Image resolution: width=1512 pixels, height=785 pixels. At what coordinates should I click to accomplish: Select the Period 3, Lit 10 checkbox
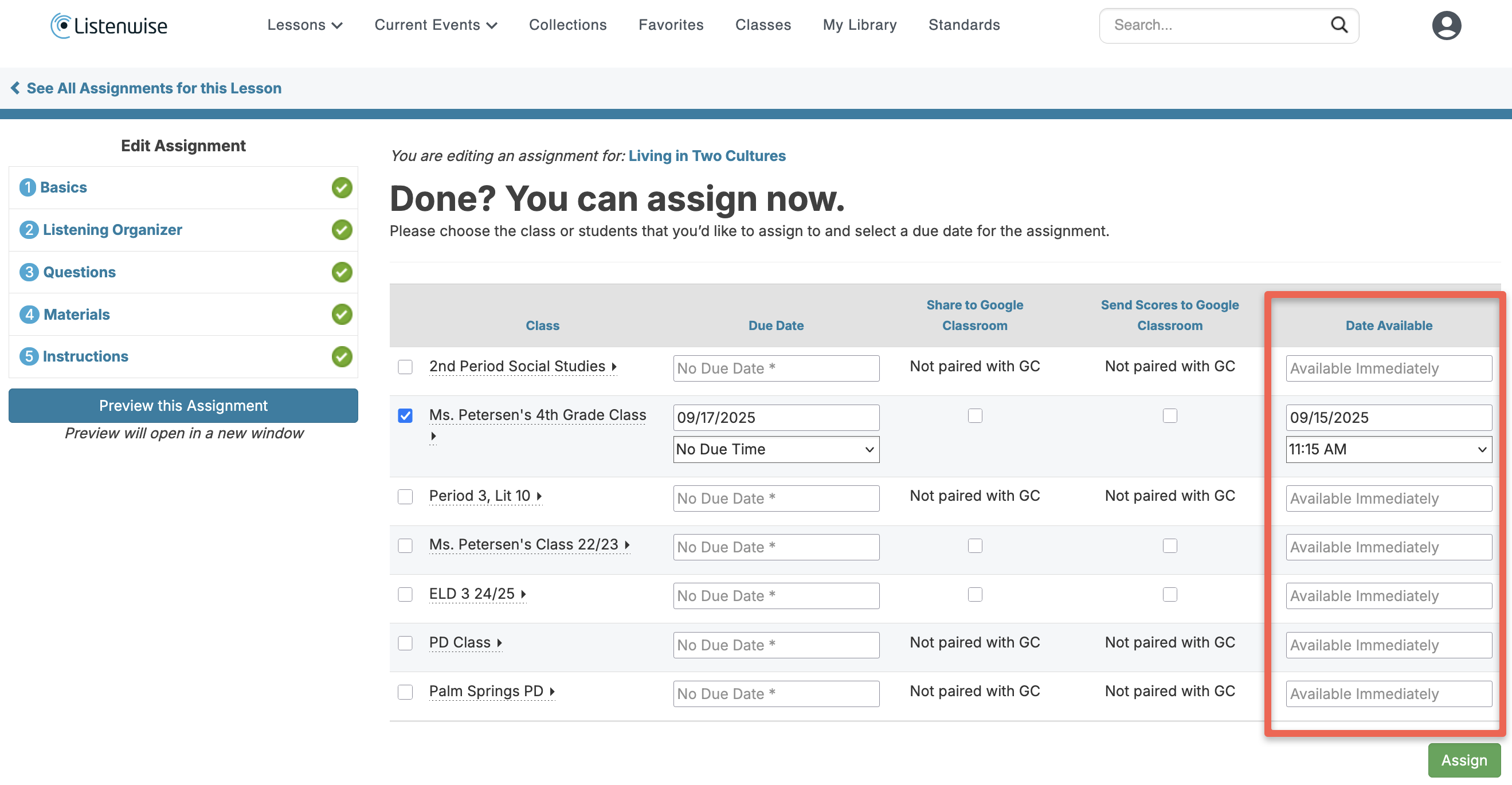coord(405,497)
